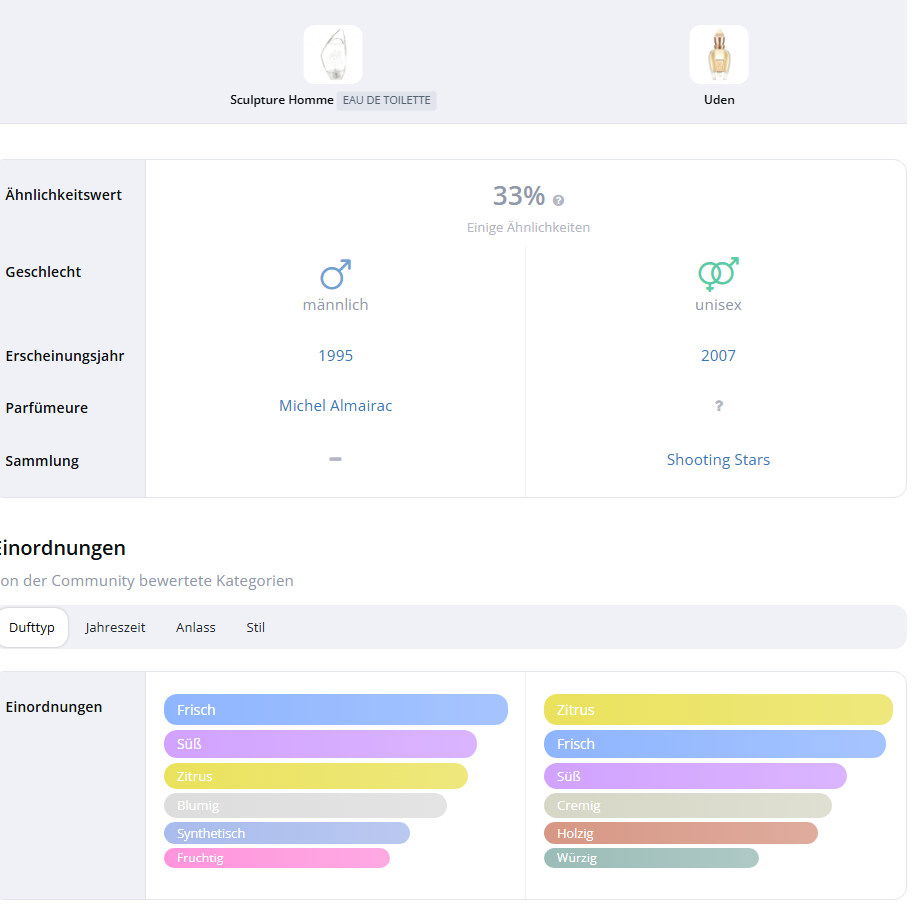Click the brown Holzig bar
Screen dimensions: 914x904
click(x=680, y=833)
